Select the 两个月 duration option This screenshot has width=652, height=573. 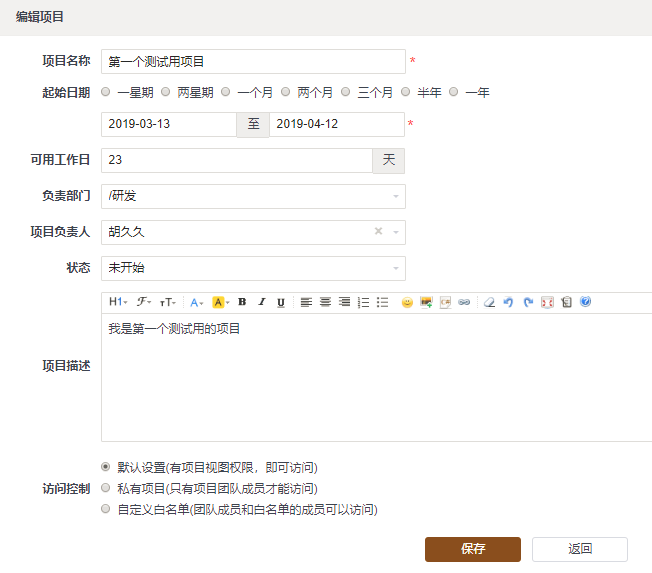tap(285, 92)
